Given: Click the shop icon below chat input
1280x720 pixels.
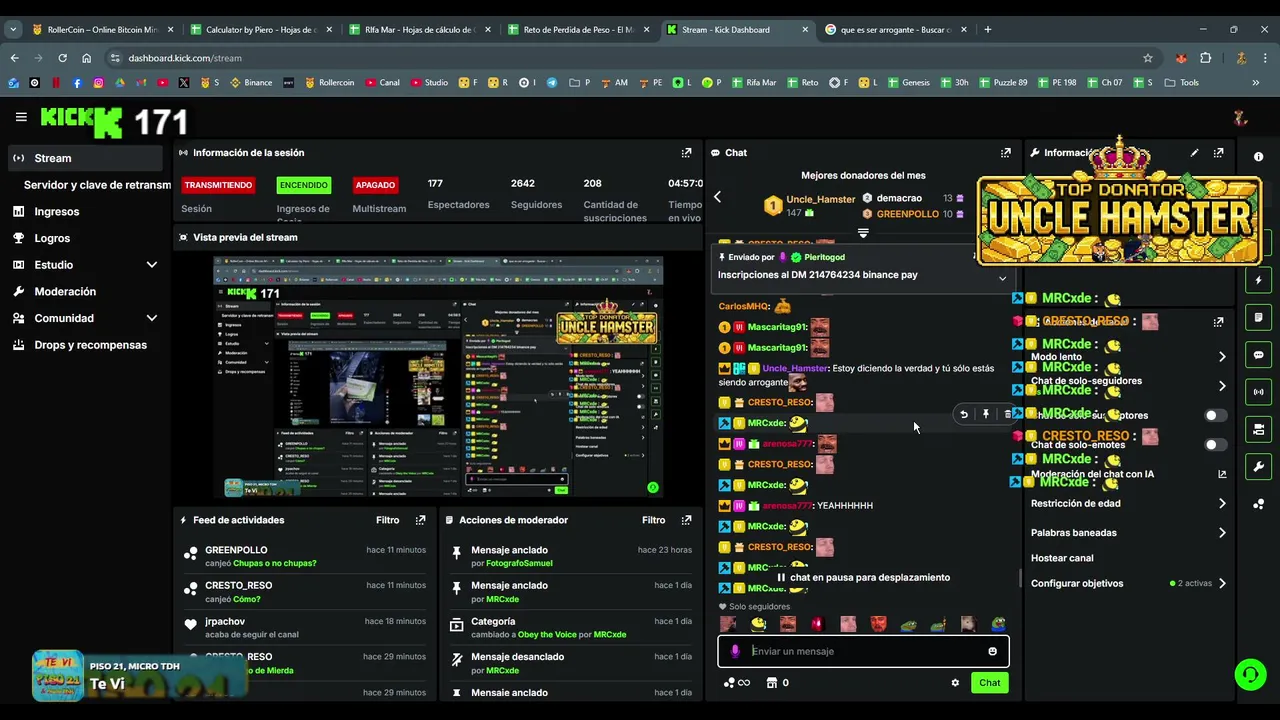Looking at the screenshot, I should point(771,683).
